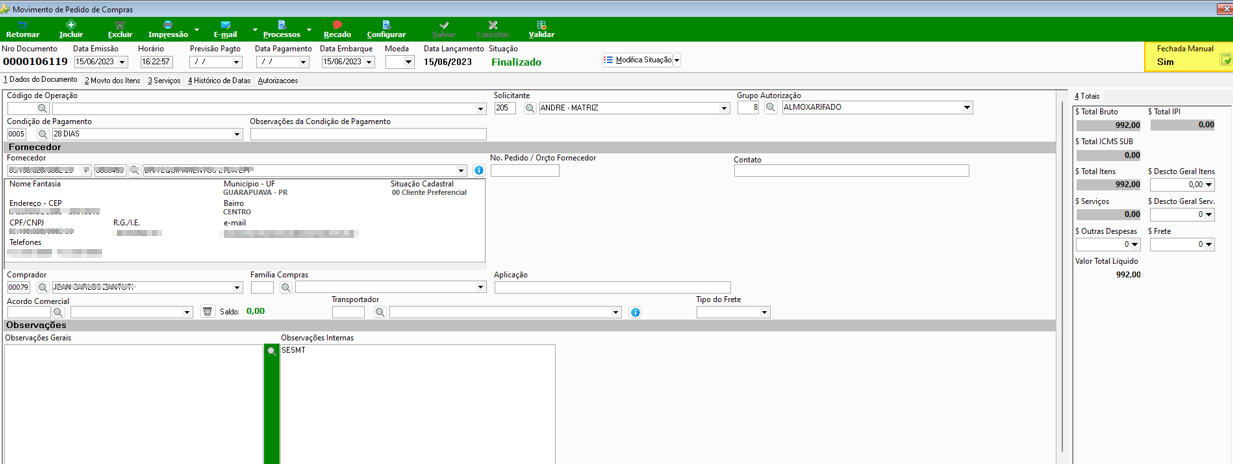This screenshot has width=1233, height=464.
Task: Switch to the Movto dos Itens tab
Action: tap(112, 80)
